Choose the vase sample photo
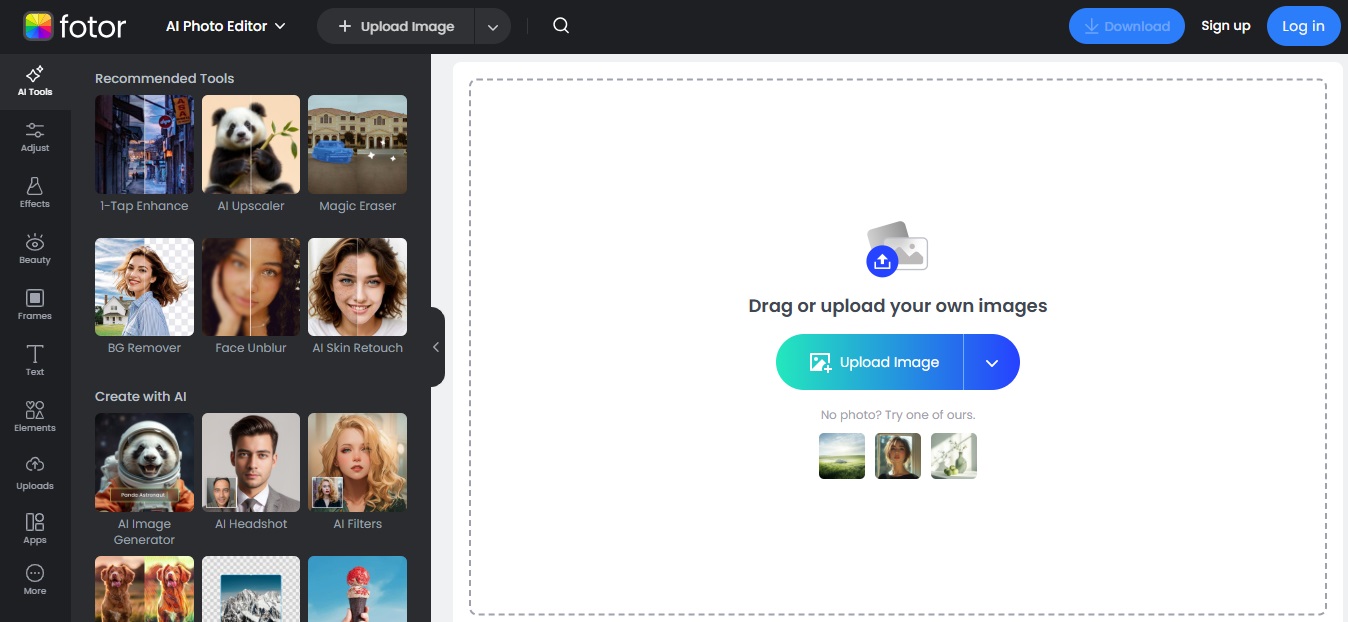The image size is (1348, 622). [x=954, y=456]
